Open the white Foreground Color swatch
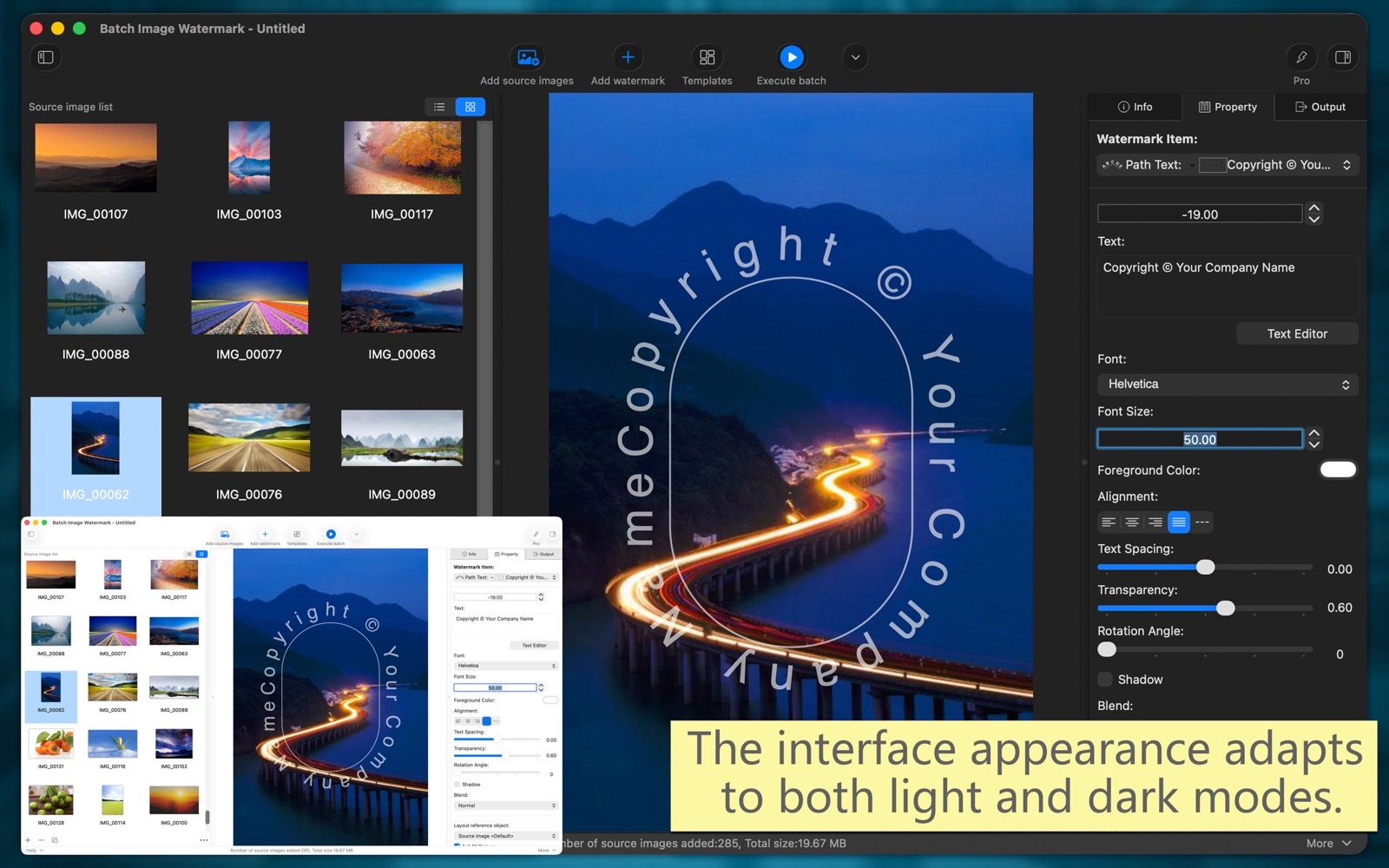Screen dimensions: 1389x868 (1337, 470)
